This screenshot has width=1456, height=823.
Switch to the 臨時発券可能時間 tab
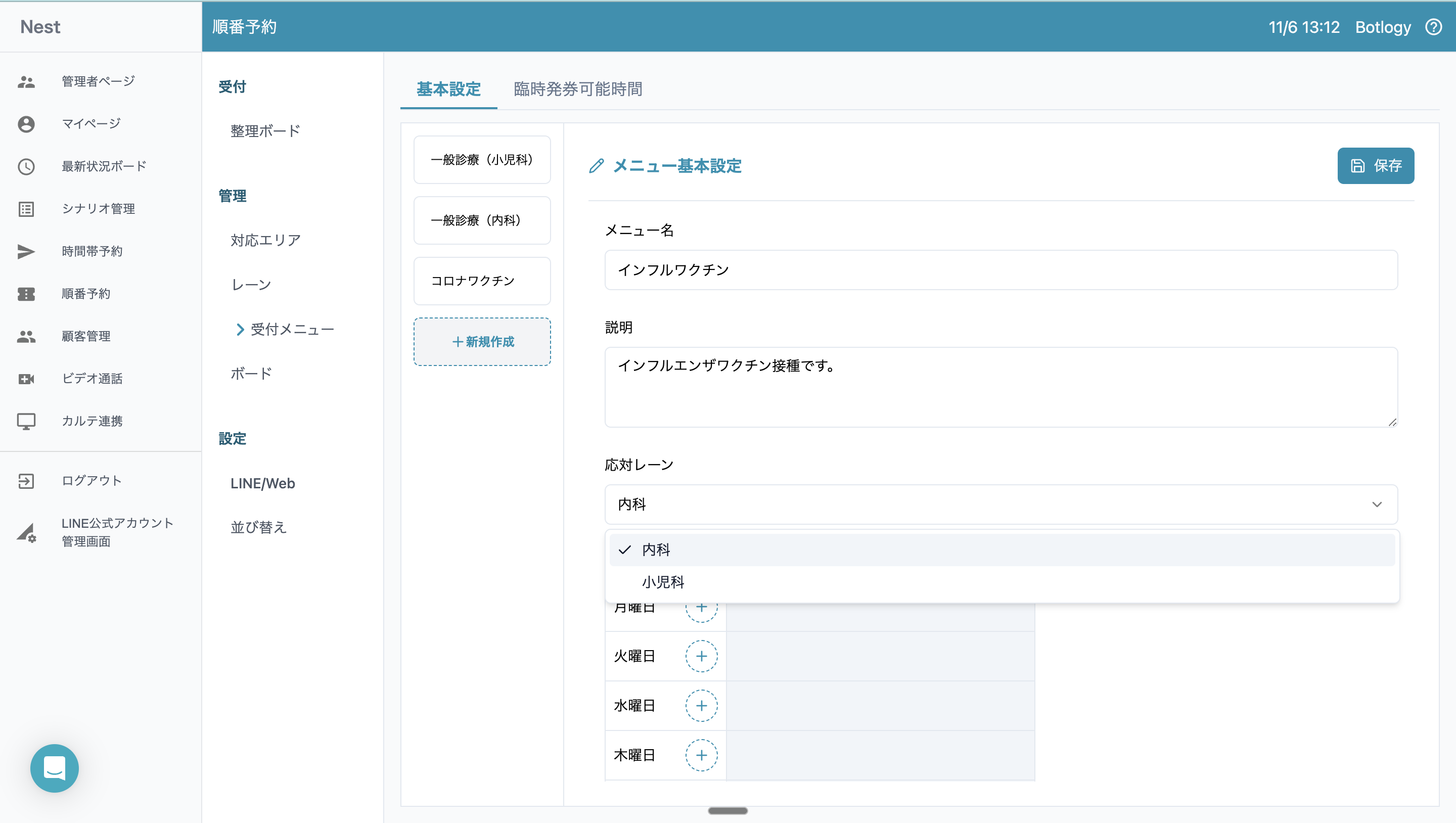pos(578,89)
